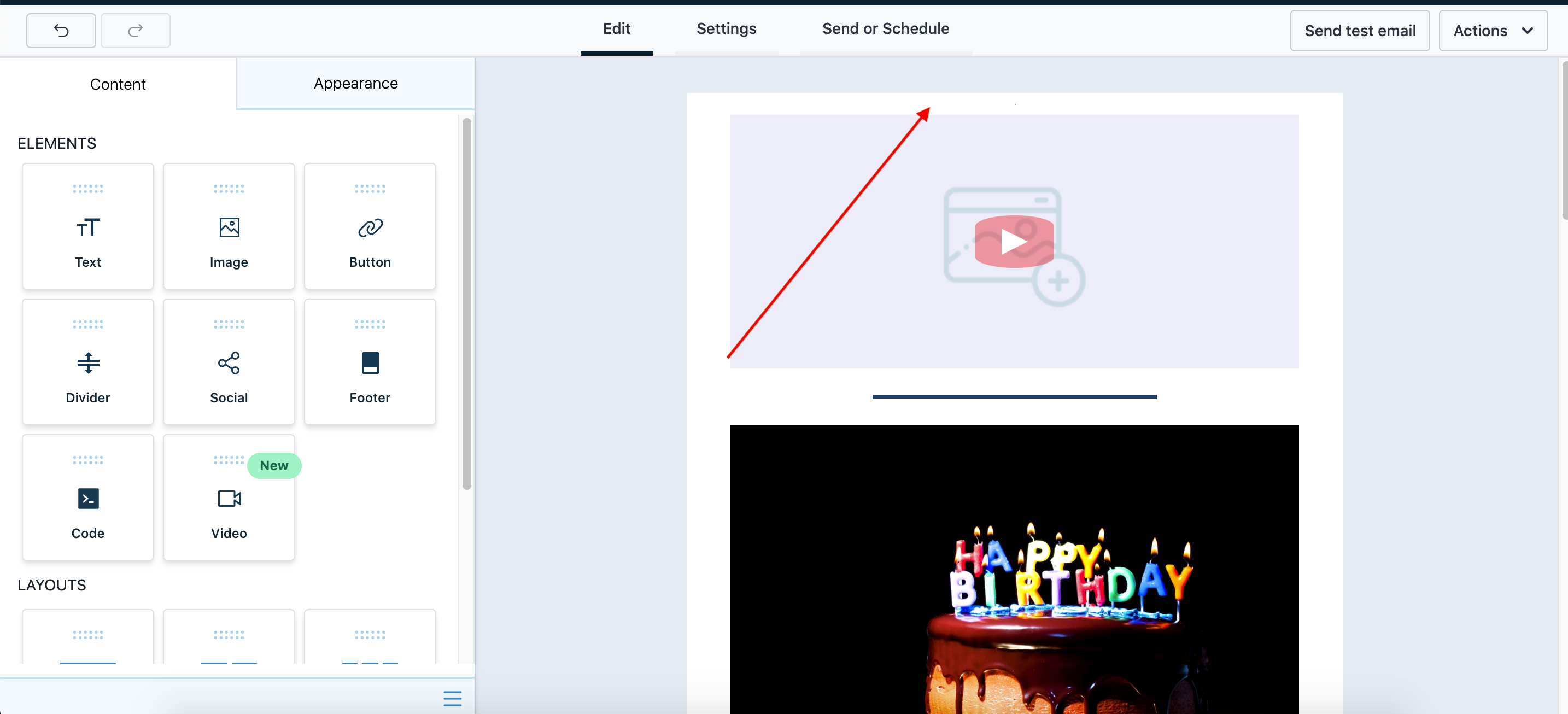1568x714 pixels.
Task: Open the Content tab
Action: pos(118,84)
